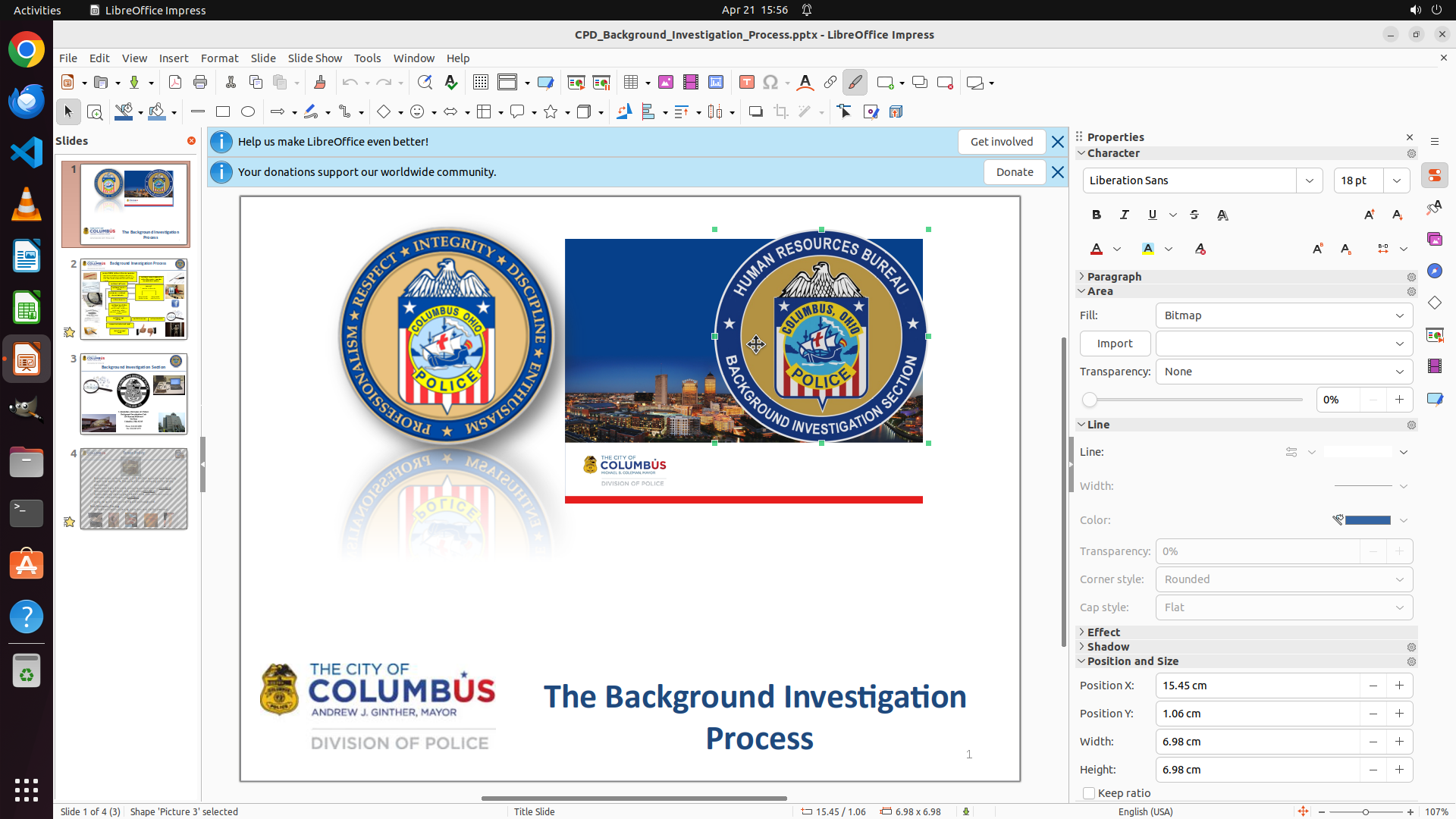Select the Ellipse drawing tool
The height and width of the screenshot is (819, 1456).
pyautogui.click(x=248, y=112)
